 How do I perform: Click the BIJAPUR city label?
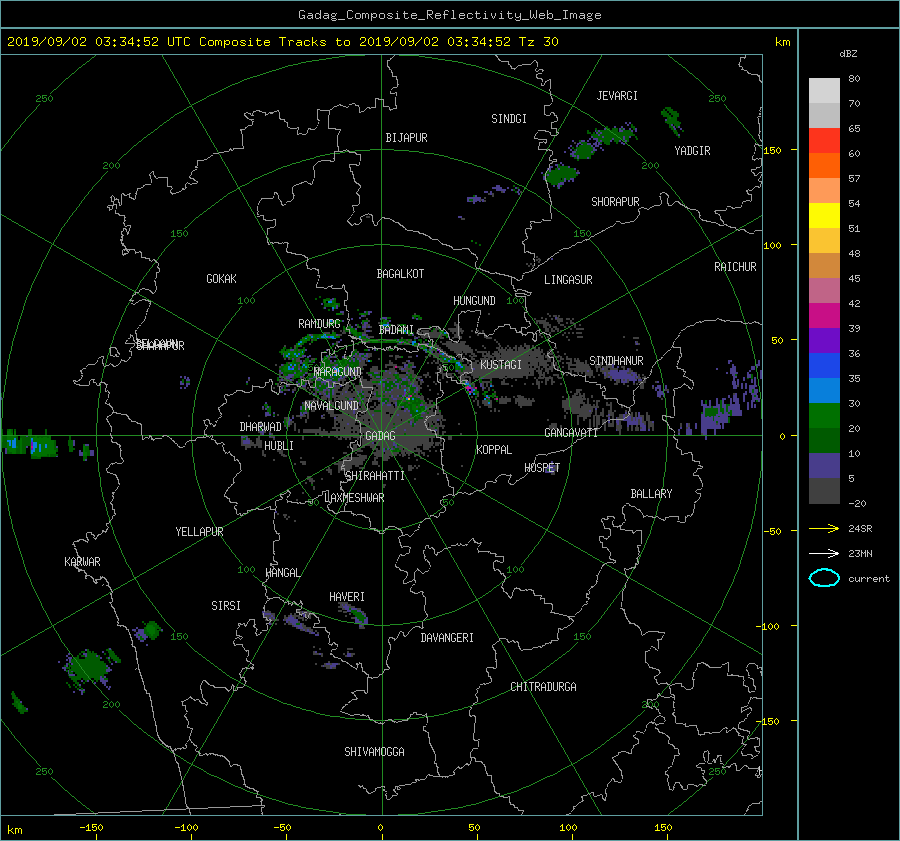[x=406, y=138]
